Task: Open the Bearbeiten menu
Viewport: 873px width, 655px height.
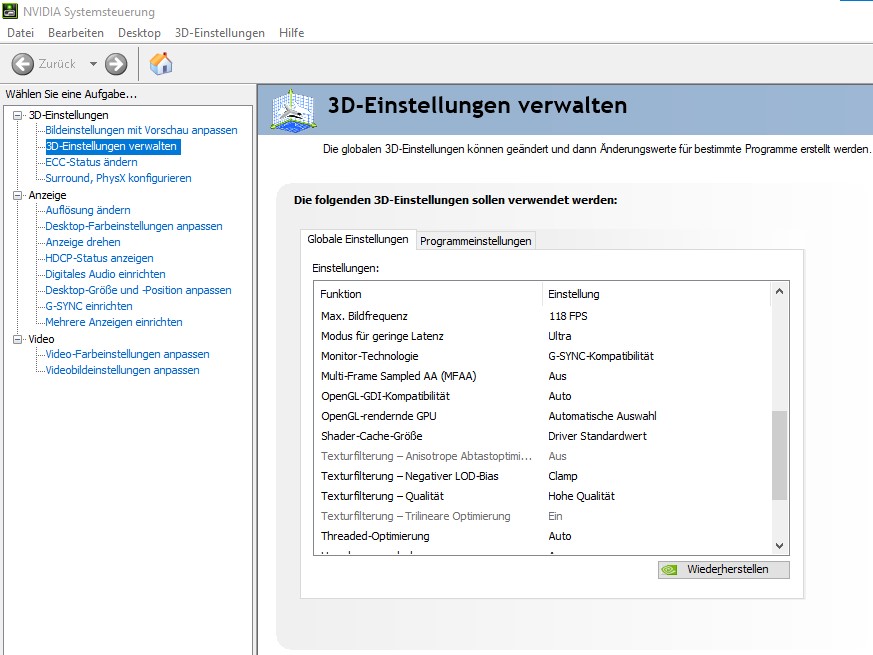Action: coord(76,33)
